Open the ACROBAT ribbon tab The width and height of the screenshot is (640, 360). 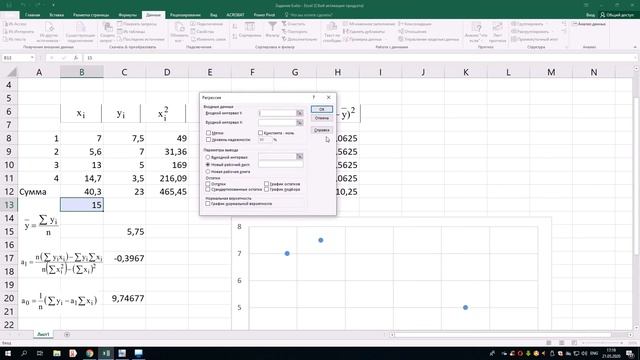[236, 15]
